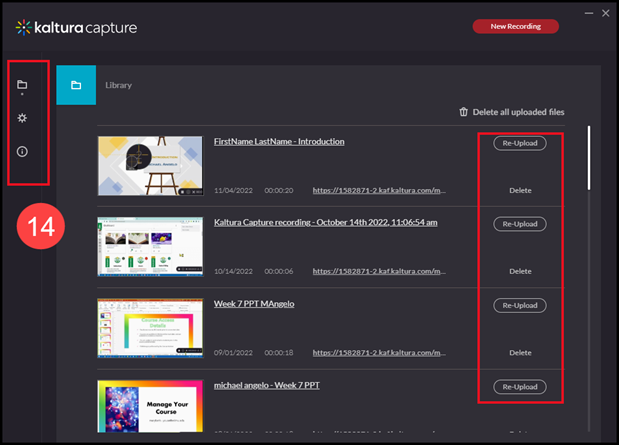Viewport: 619px width, 445px height.
Task: Open the Library folder icon in sidebar
Action: 22,85
